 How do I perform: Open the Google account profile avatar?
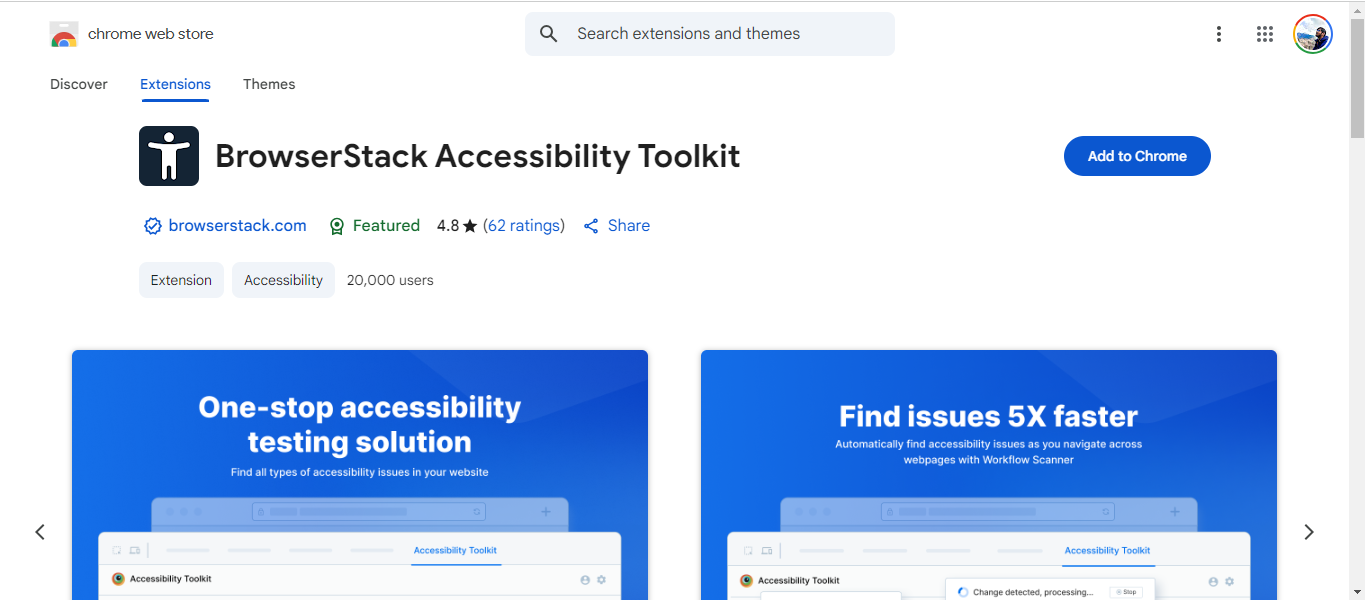click(x=1312, y=34)
